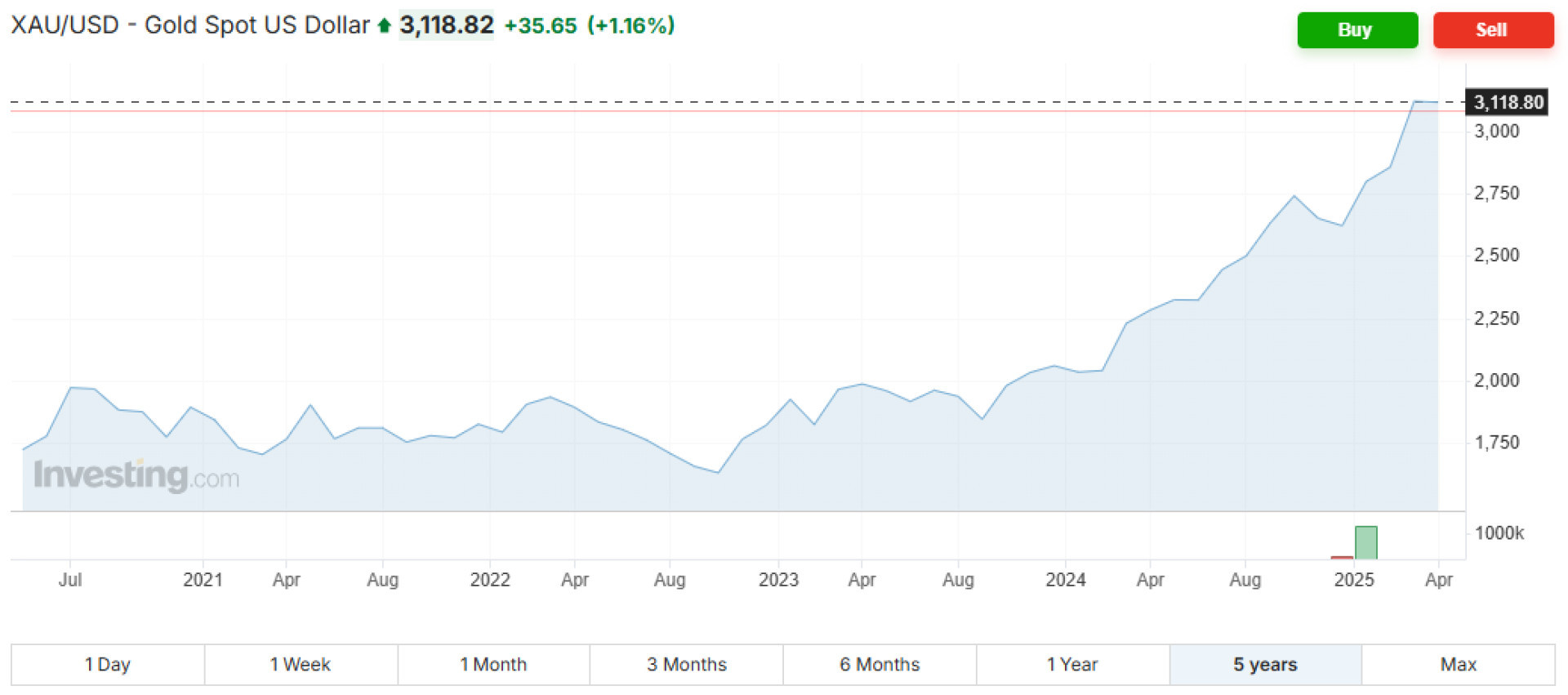Switch to the 6 Months range

880,665
